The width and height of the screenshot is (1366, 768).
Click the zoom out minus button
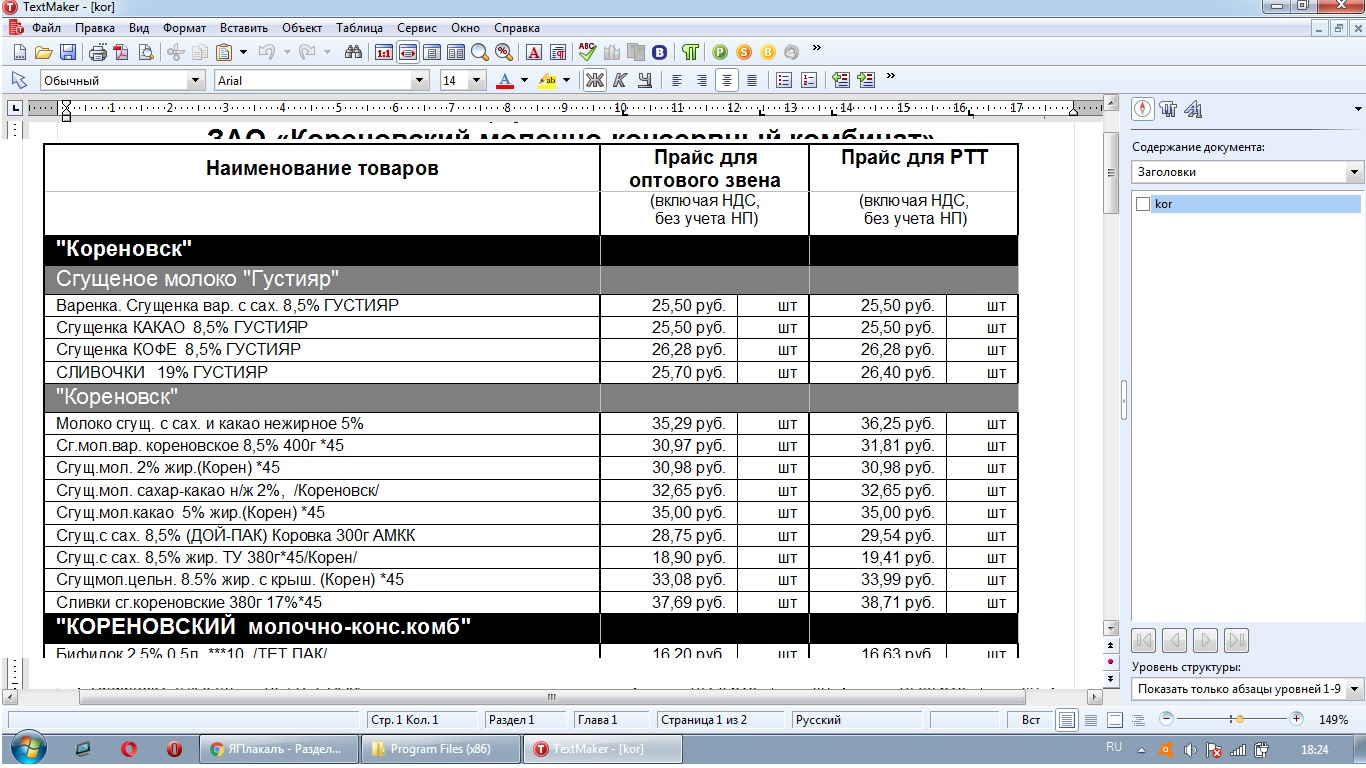[x=1166, y=719]
